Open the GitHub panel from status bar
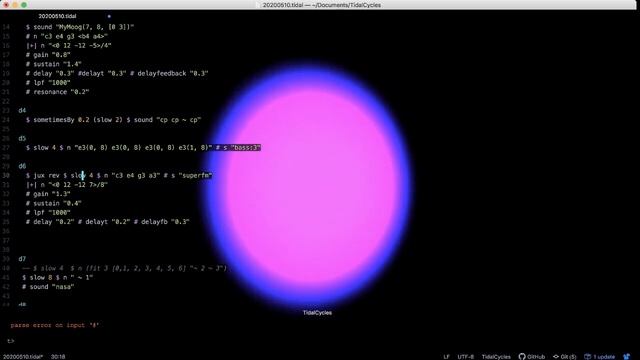Image resolution: width=640 pixels, height=360 pixels. click(531, 356)
